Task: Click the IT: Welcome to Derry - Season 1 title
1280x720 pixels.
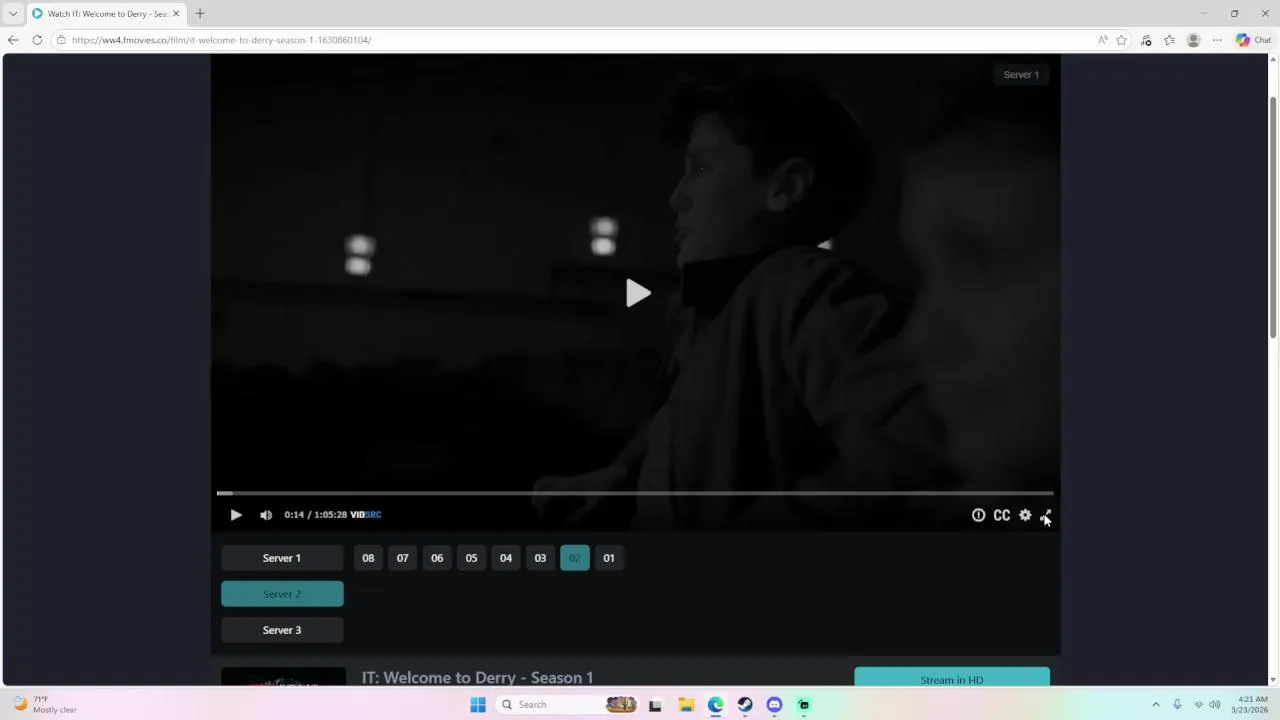Action: click(477, 678)
